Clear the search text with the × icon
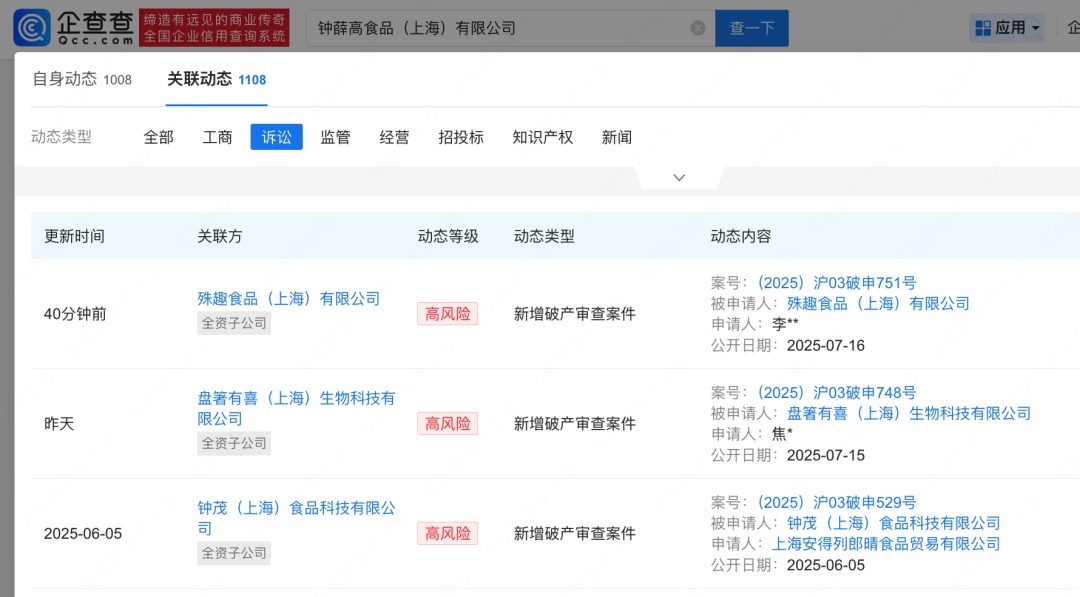 click(698, 27)
